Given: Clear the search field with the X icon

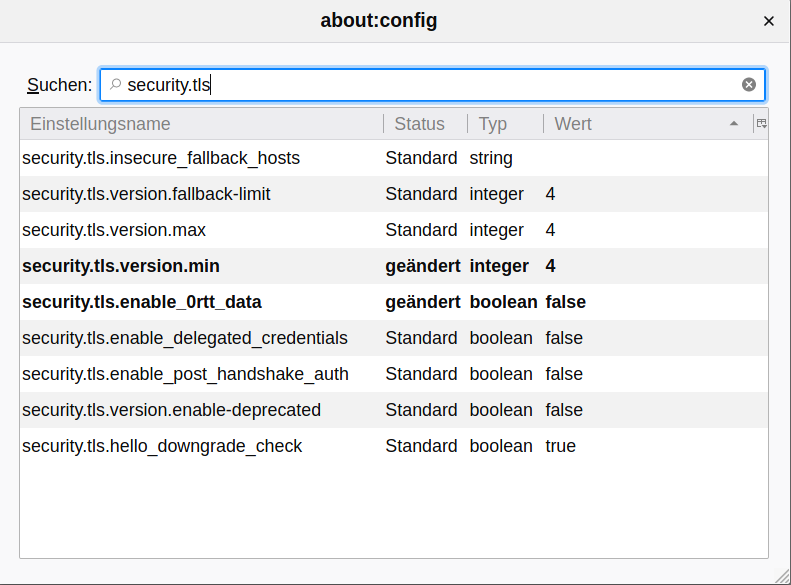Looking at the screenshot, I should (749, 85).
